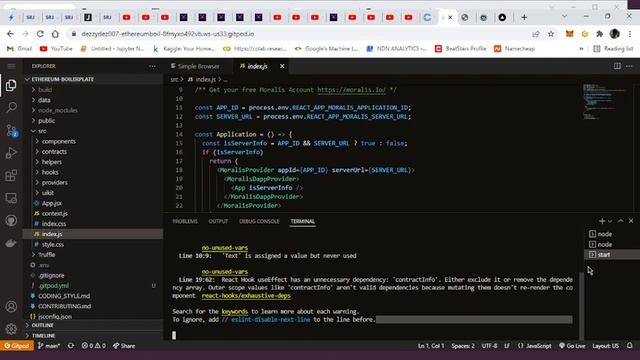This screenshot has height=360, width=640.
Task: Create a new terminal with plus icon
Action: [602, 221]
